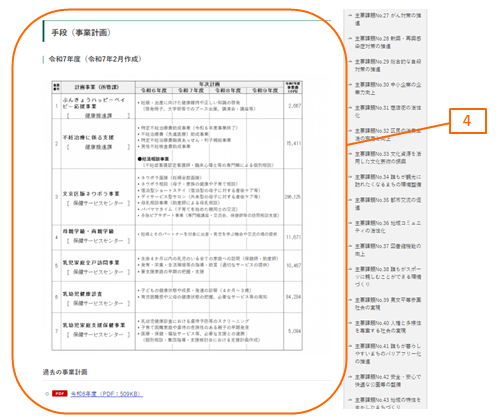Click table header 年次計画

[x=209, y=84]
